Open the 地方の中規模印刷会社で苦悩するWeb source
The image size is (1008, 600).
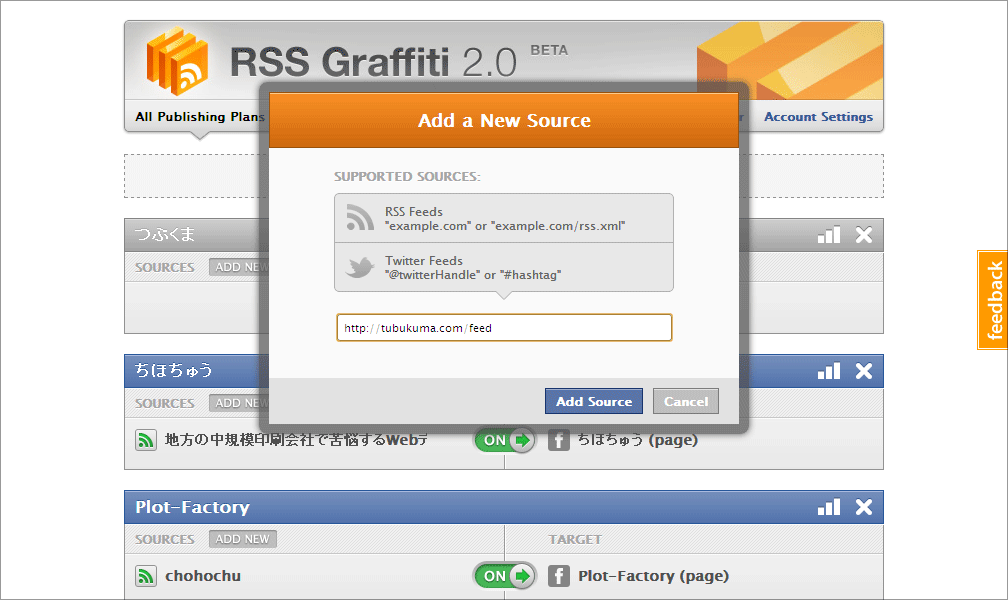(x=296, y=440)
